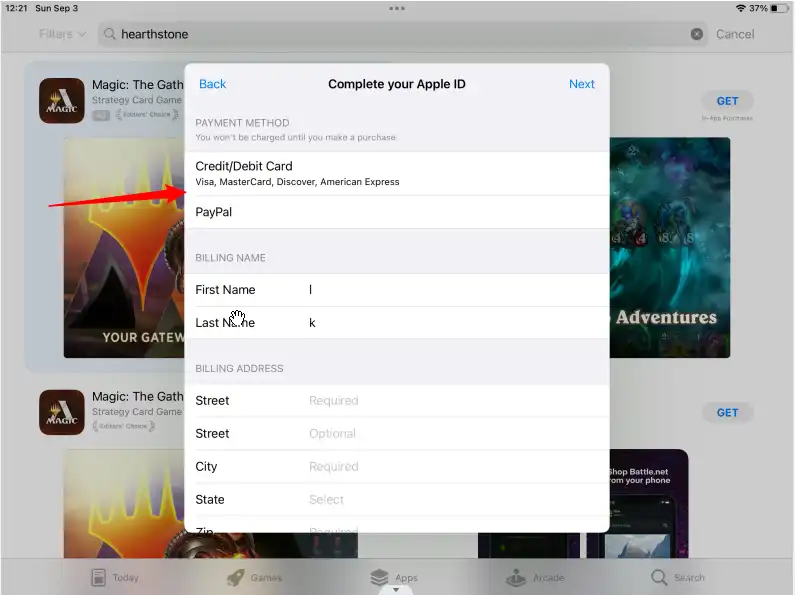Screen dimensions: 795x595
Task: Tap the Search magnifier icon in tab bar
Action: [x=659, y=577]
